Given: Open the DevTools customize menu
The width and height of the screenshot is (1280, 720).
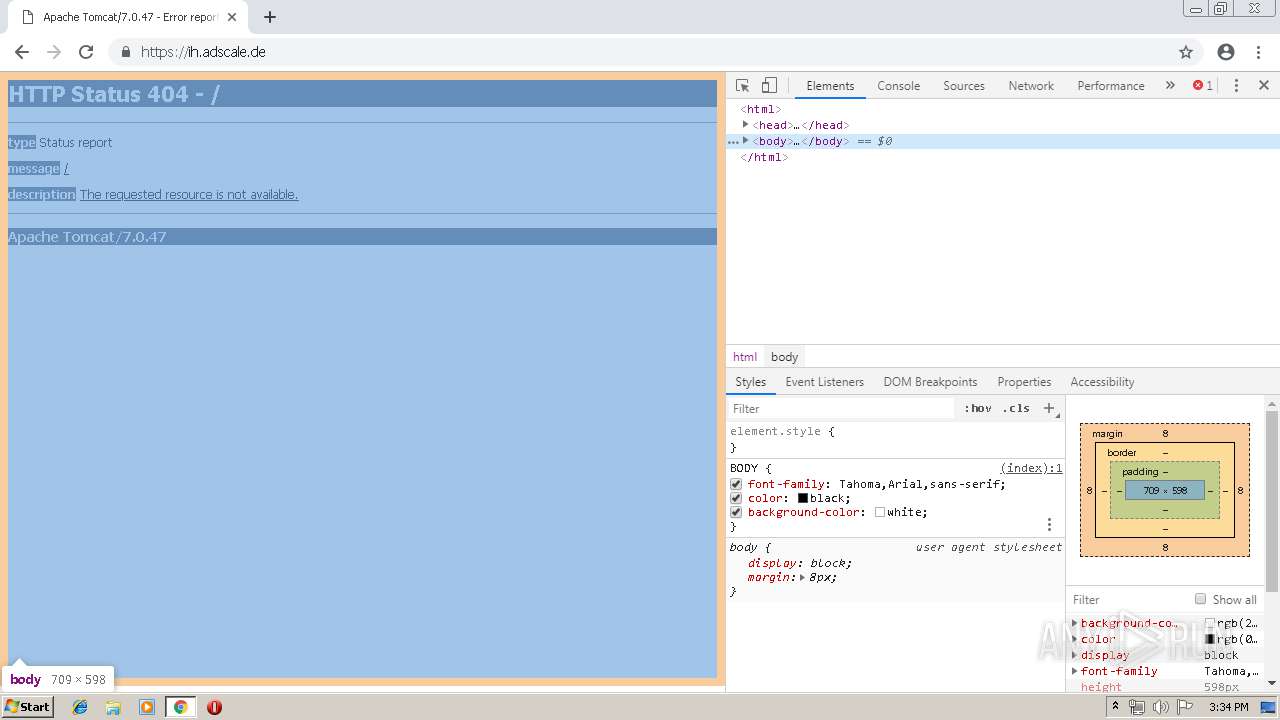Looking at the screenshot, I should click(1236, 86).
